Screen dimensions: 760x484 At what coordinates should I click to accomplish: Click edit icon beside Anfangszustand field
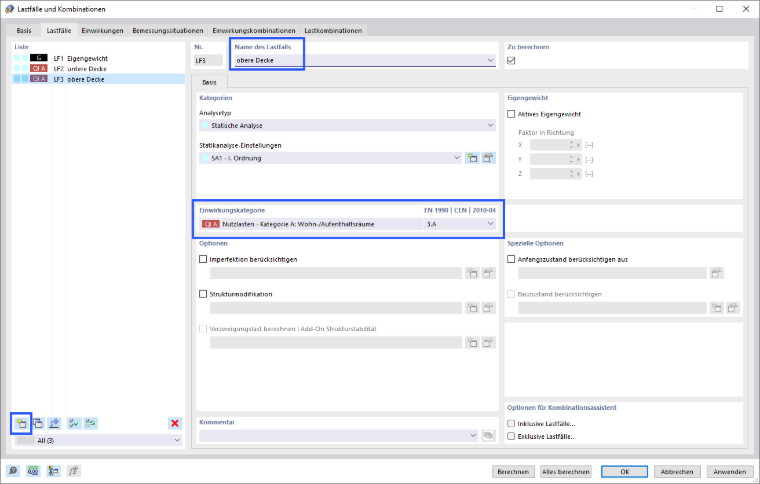coord(716,273)
